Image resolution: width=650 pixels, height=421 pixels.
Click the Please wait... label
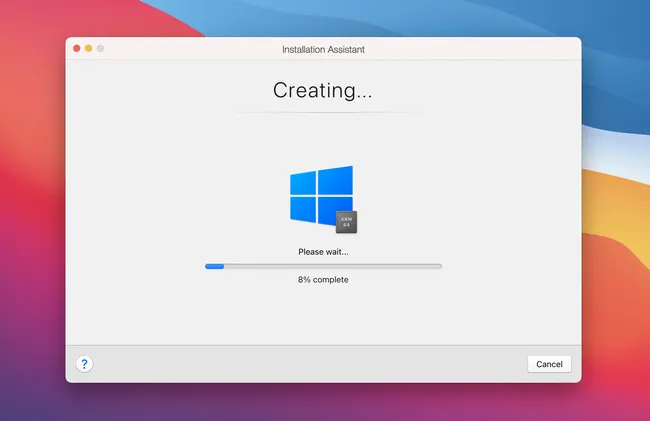[323, 252]
